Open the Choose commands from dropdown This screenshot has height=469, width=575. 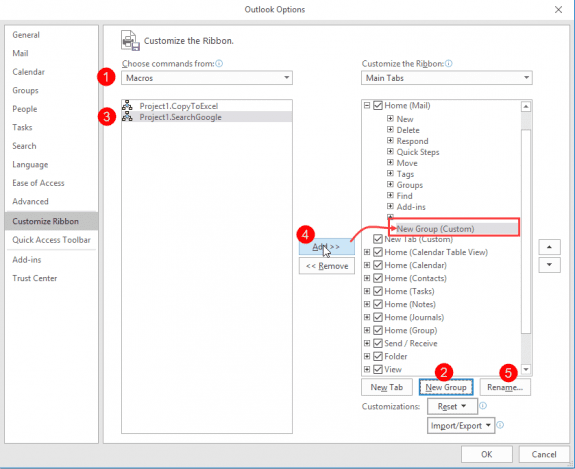point(207,78)
